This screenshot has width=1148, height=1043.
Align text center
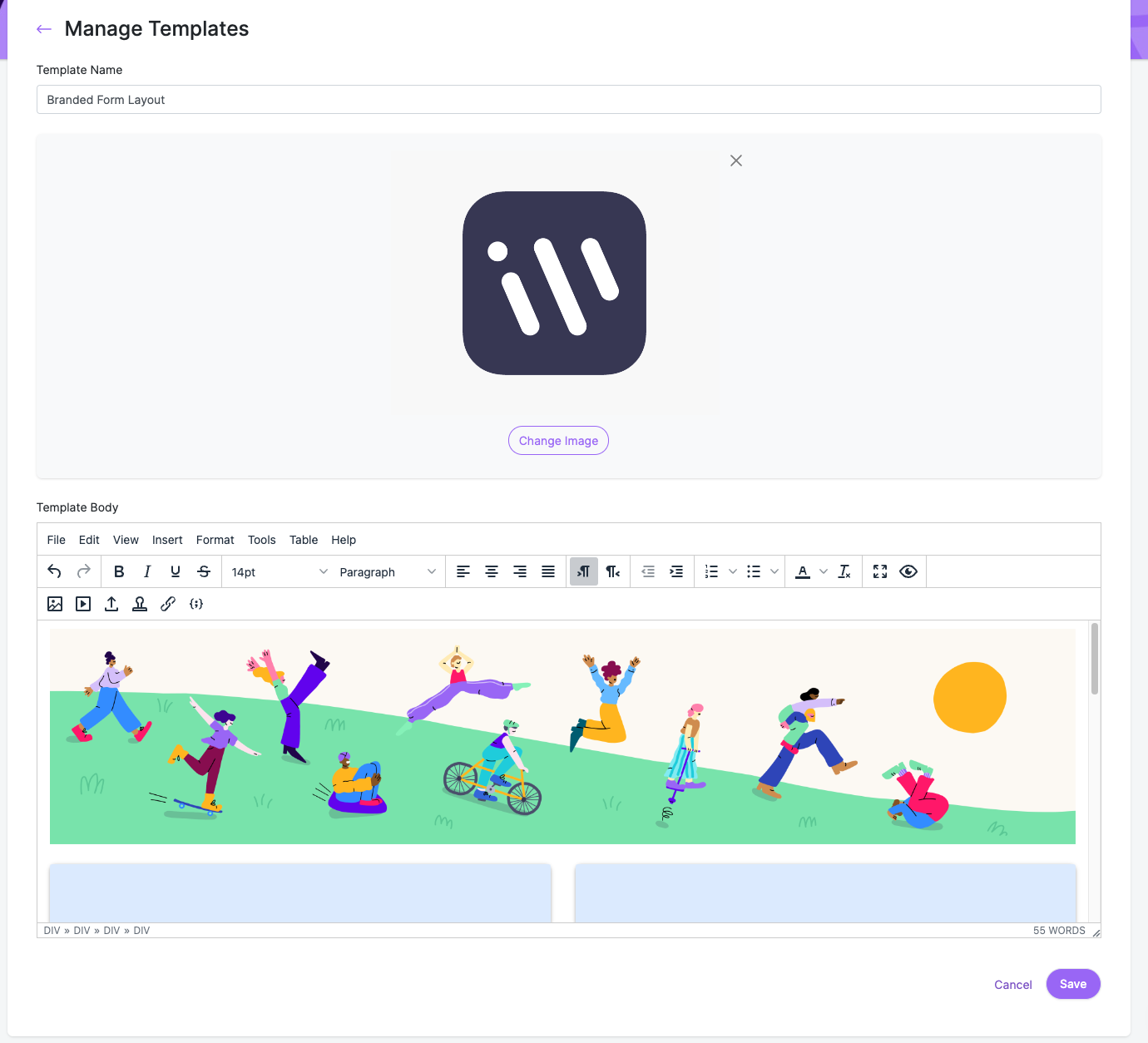click(492, 571)
